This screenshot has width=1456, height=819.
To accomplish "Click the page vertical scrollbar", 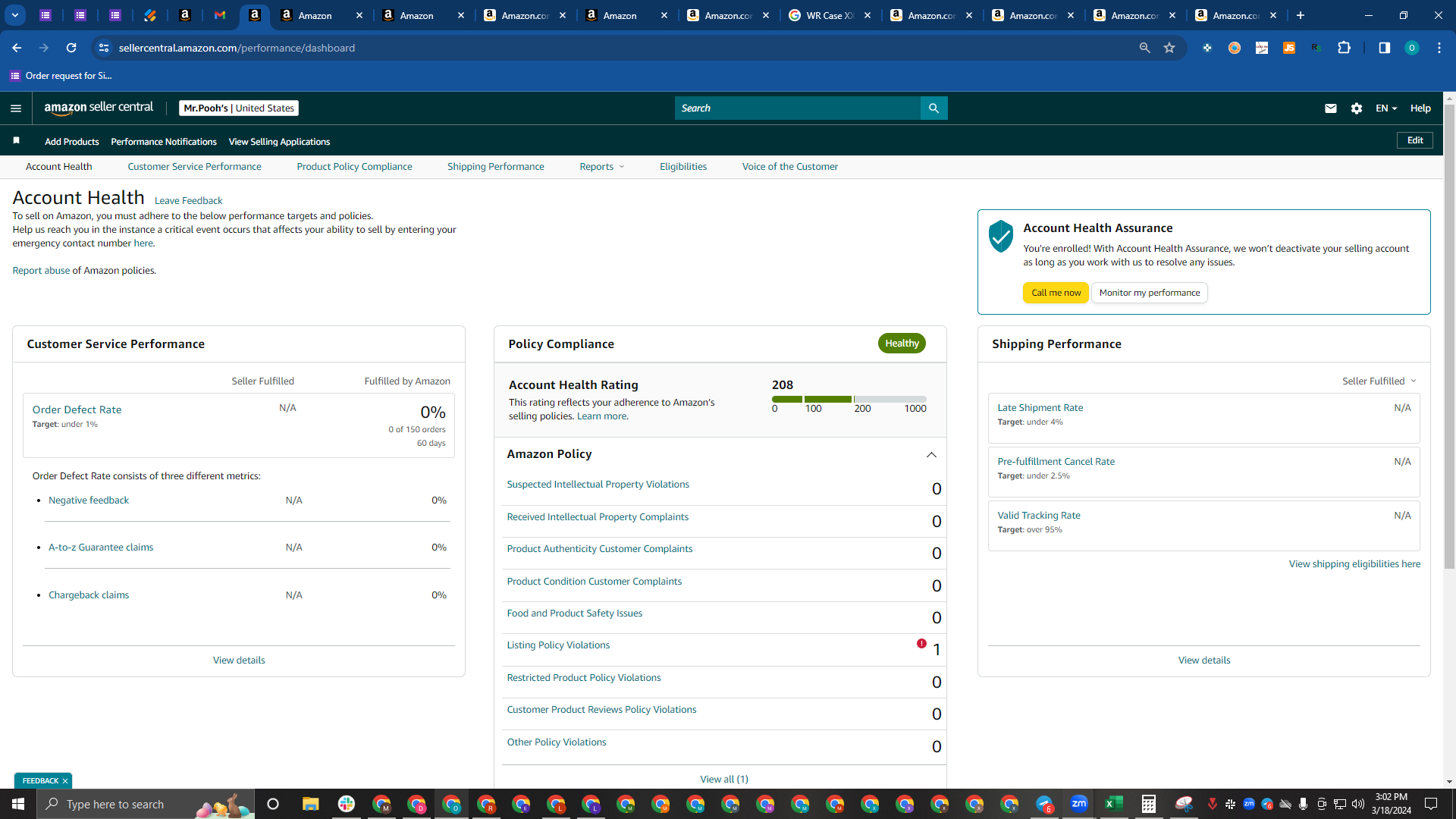I will (x=1449, y=337).
